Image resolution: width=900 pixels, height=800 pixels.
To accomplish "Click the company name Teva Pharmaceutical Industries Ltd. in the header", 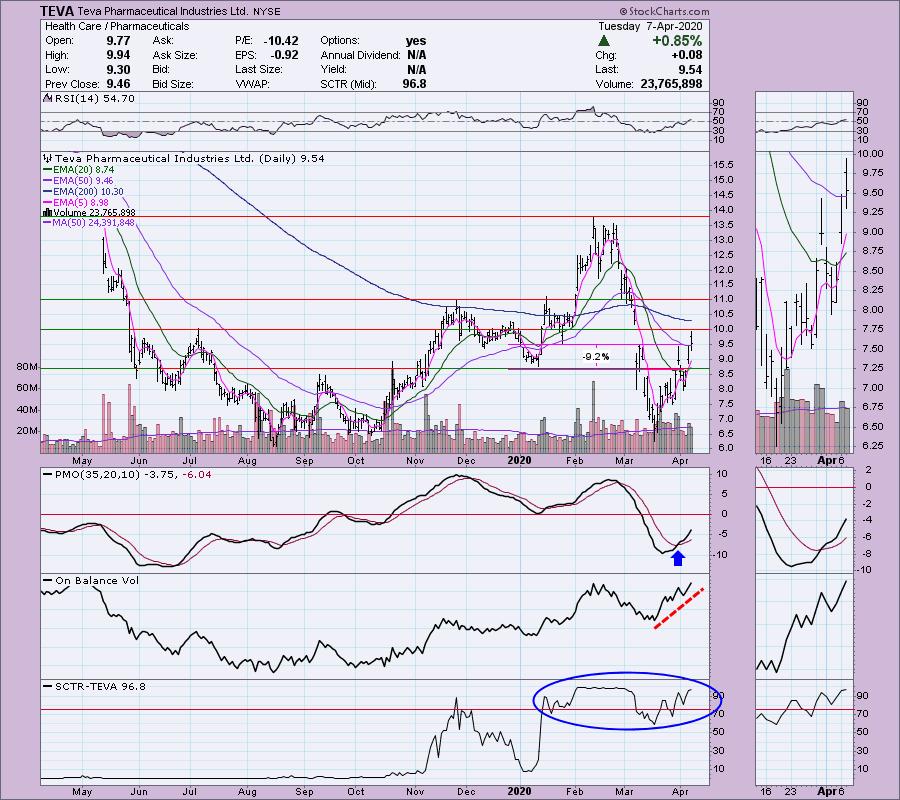I will tap(163, 11).
